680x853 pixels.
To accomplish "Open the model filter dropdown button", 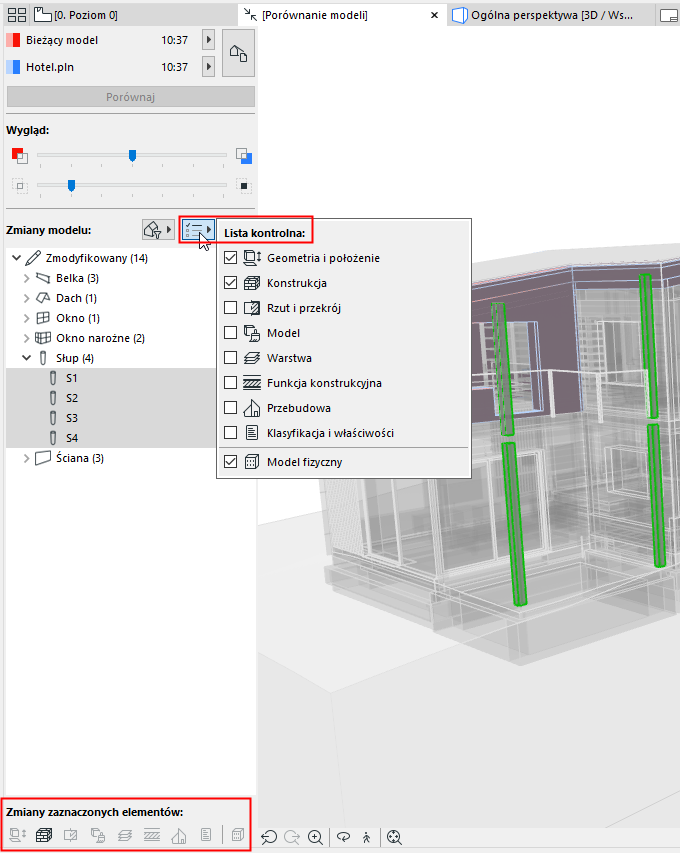I will coord(158,230).
